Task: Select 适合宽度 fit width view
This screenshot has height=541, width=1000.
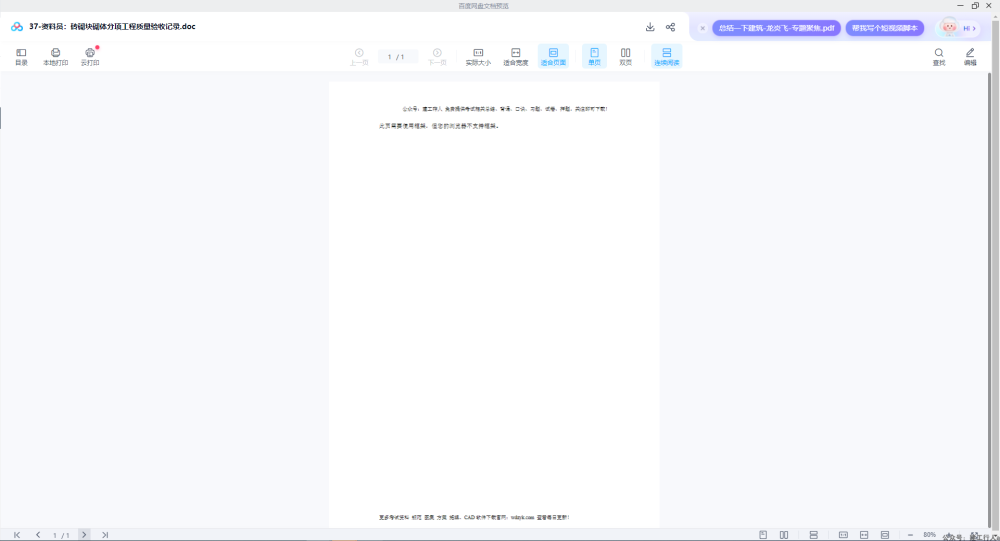Action: (516, 57)
